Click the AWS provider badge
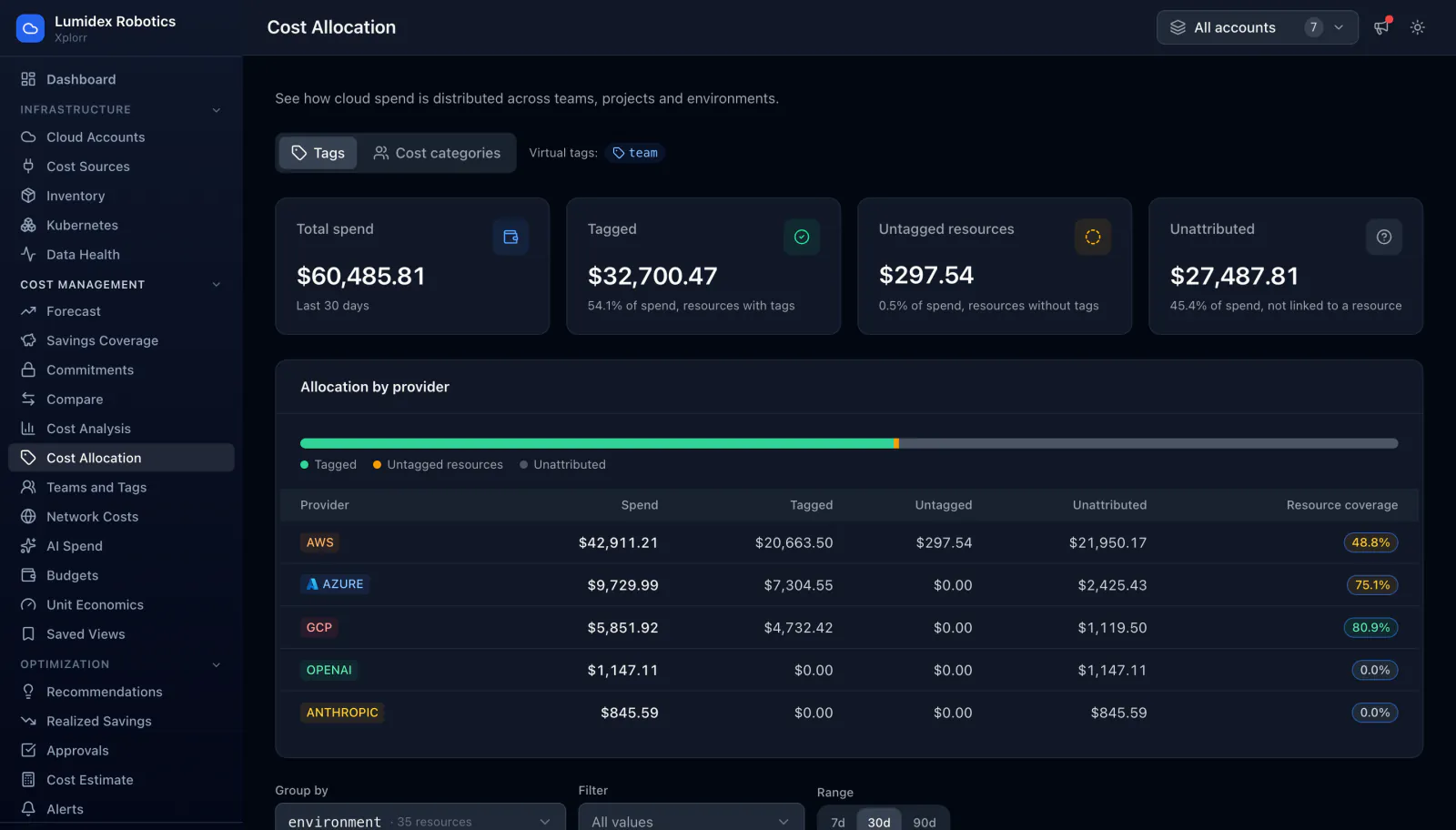 [x=319, y=542]
